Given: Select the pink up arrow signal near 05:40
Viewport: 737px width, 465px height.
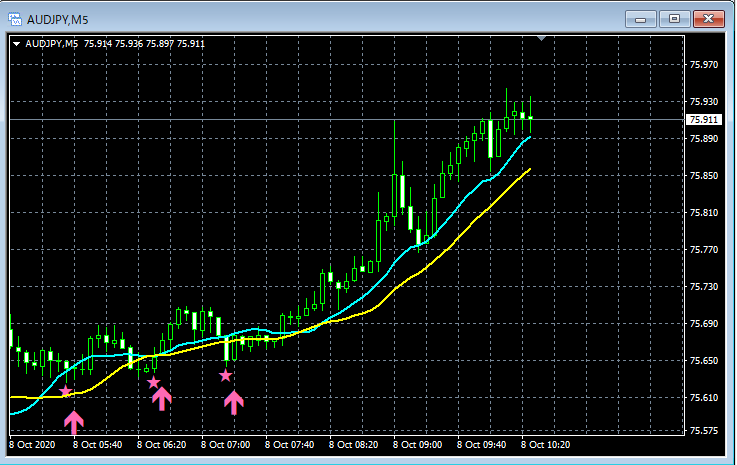Looking at the screenshot, I should pyautogui.click(x=74, y=422).
